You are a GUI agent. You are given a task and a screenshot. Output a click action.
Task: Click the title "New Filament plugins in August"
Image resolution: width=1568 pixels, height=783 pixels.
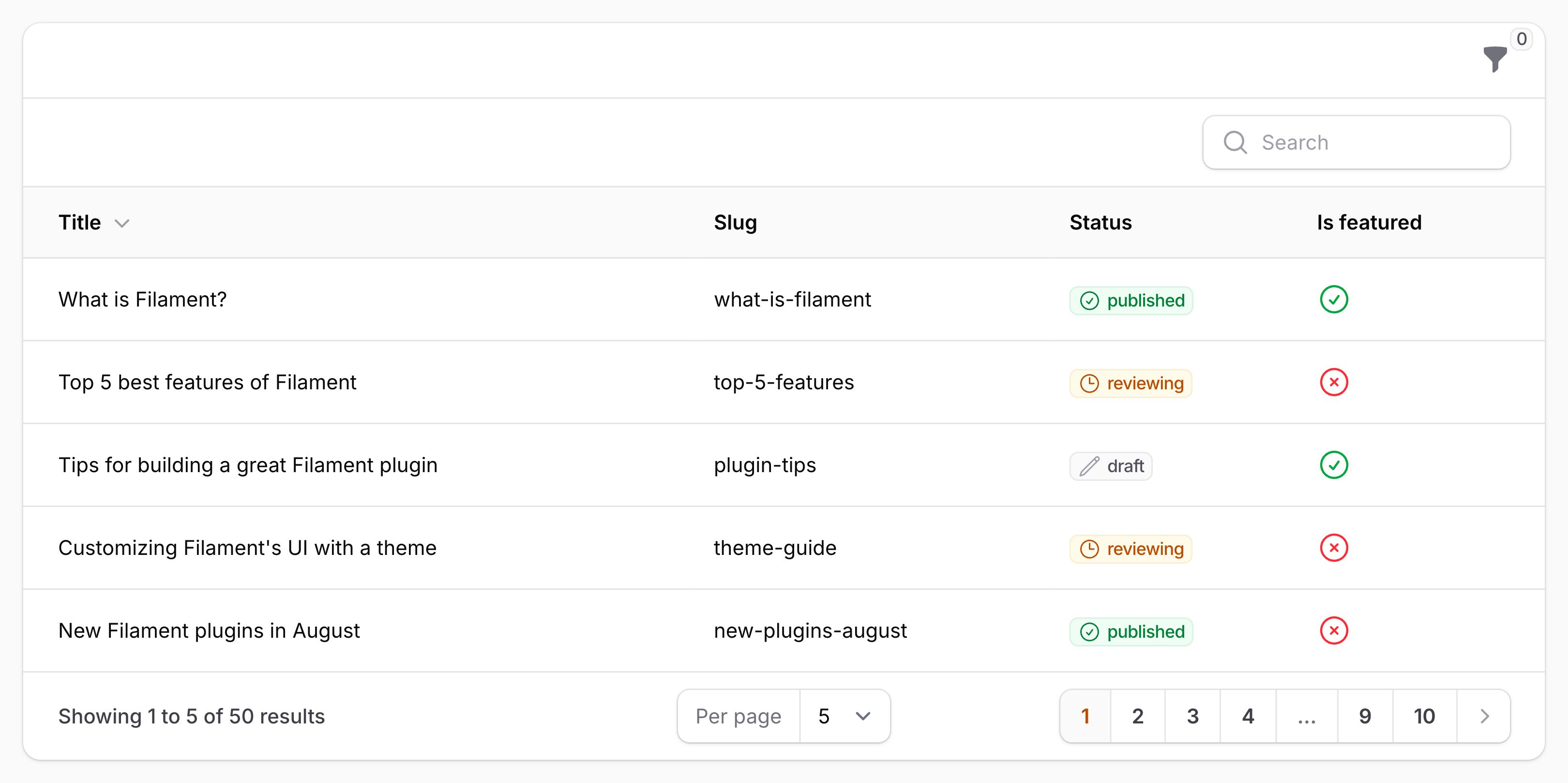tap(209, 631)
